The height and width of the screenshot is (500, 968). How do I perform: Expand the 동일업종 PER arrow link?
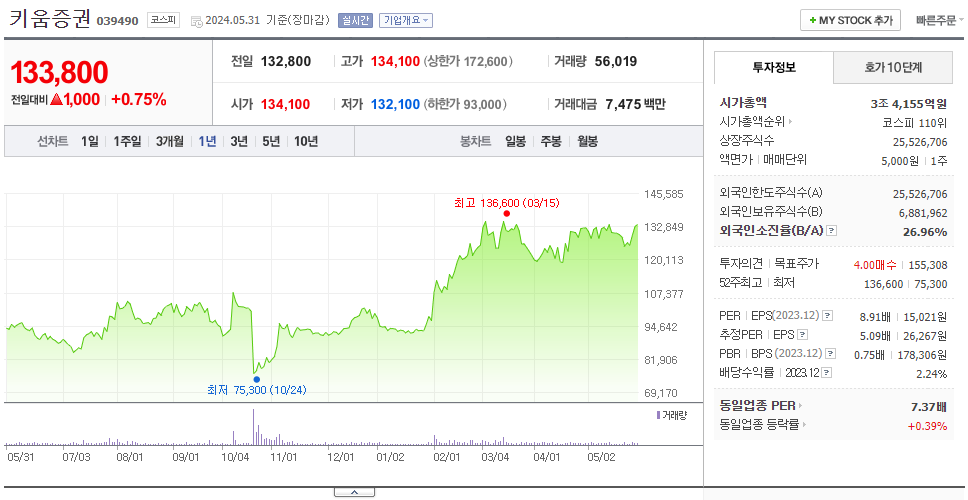(761, 406)
